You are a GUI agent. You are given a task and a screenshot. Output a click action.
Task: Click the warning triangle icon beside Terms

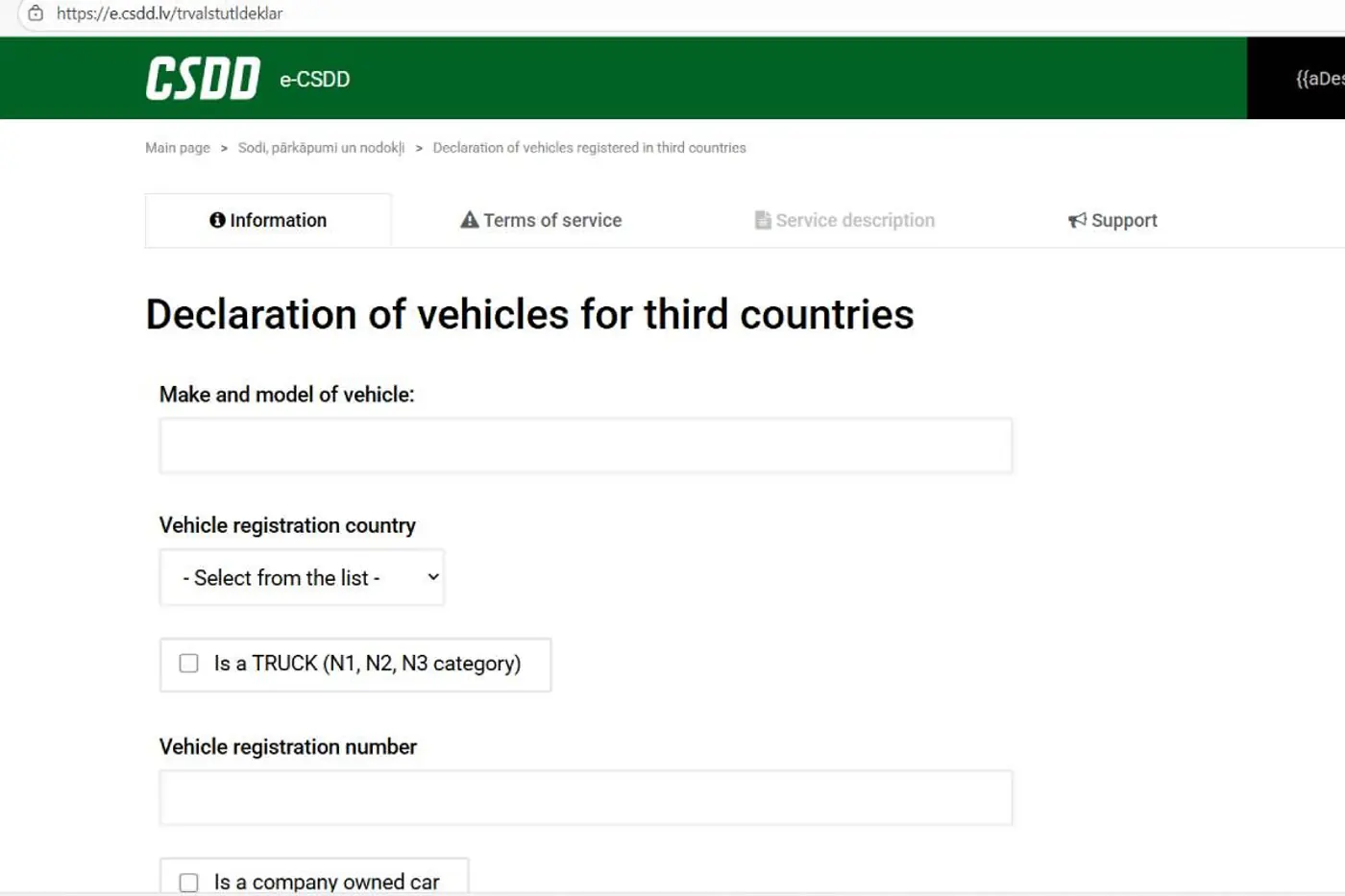(469, 220)
